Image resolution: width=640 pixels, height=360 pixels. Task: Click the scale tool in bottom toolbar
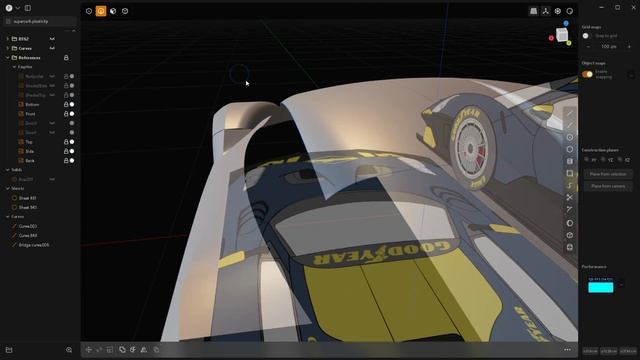[110, 350]
